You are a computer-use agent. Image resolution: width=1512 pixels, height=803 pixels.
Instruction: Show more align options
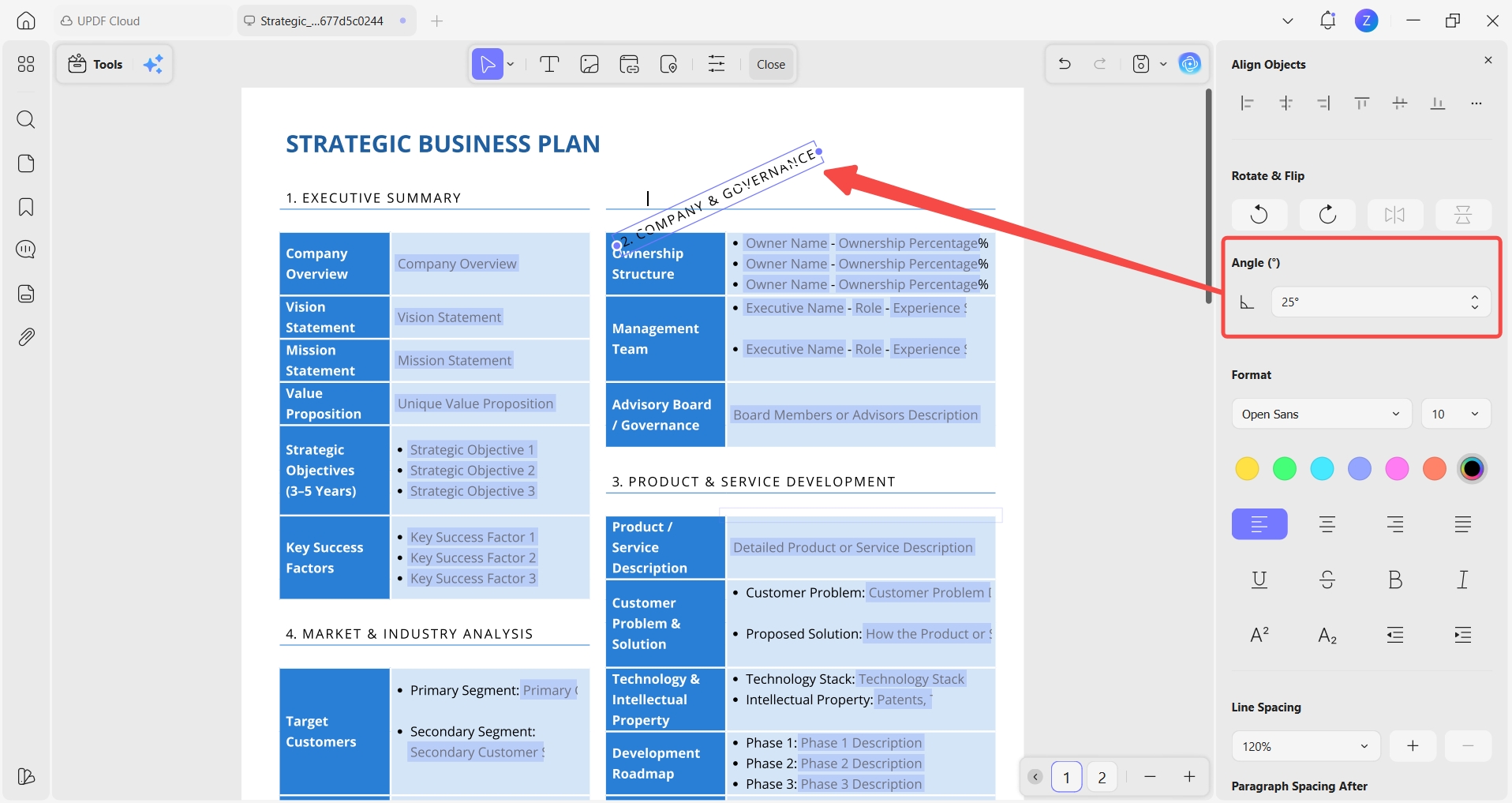coord(1476,103)
